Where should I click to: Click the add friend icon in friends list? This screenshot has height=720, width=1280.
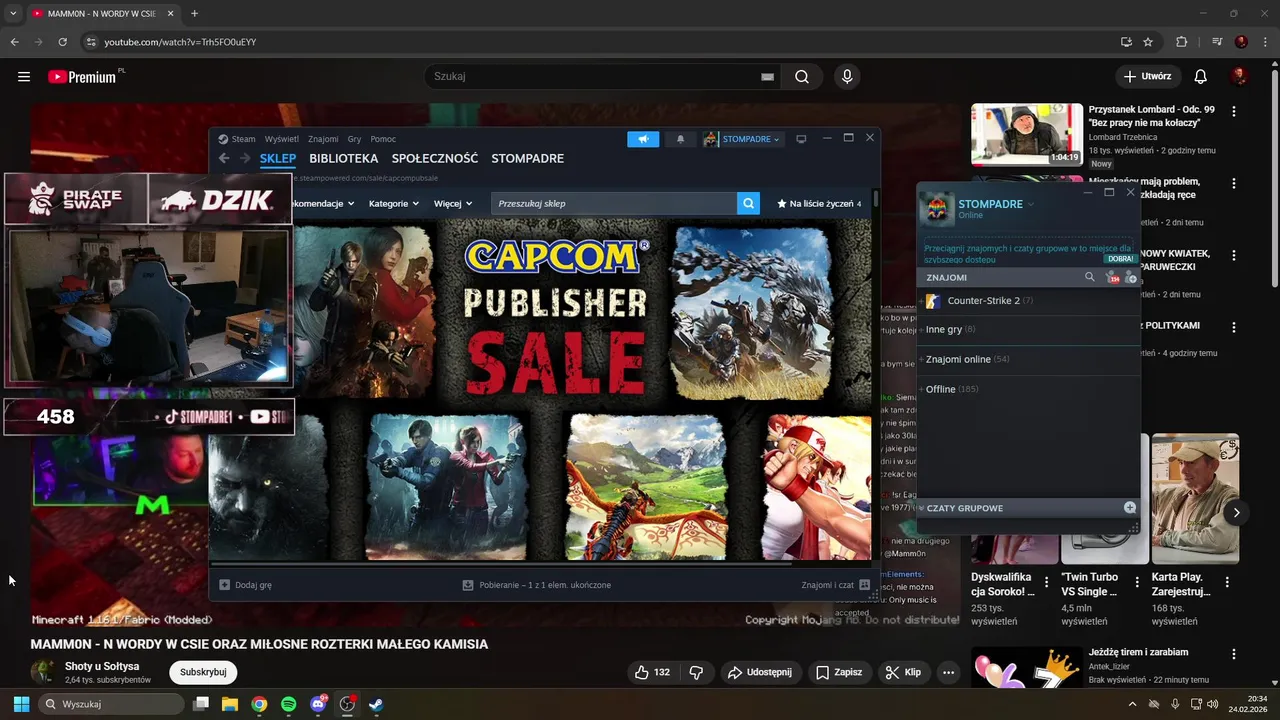click(x=1131, y=277)
